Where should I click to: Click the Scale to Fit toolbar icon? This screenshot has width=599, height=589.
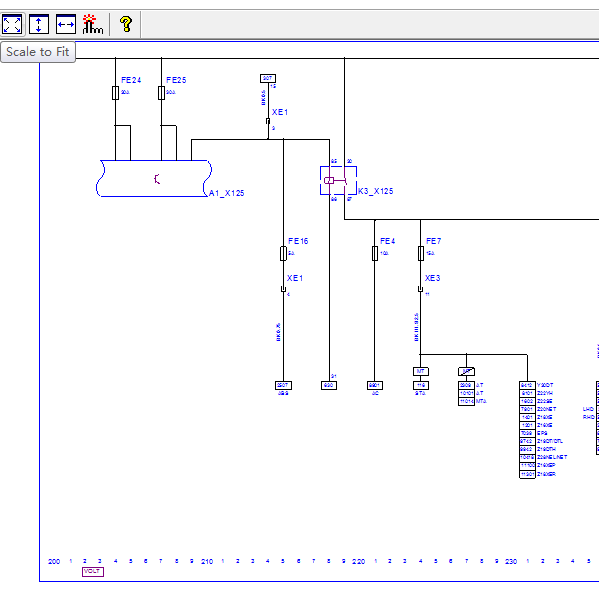(12, 25)
